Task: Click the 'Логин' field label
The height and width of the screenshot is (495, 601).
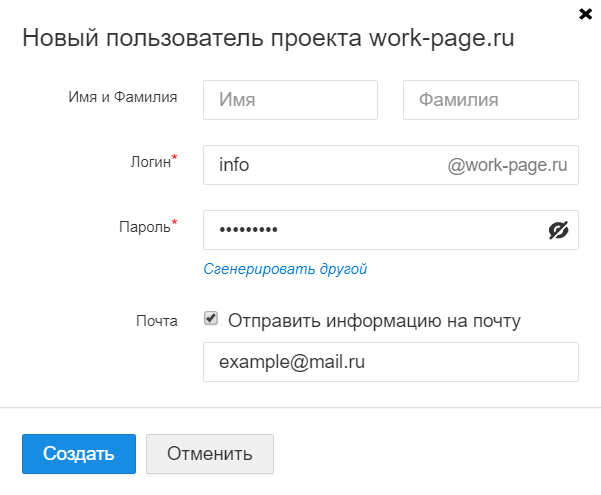Action: 148,162
